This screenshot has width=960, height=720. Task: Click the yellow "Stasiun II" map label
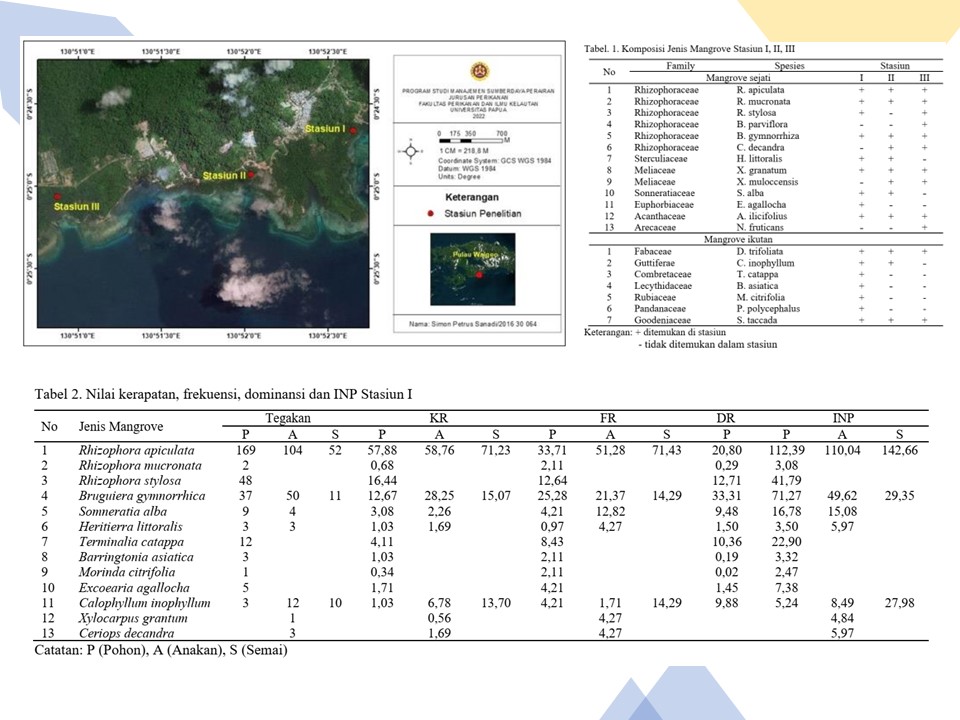pyautogui.click(x=224, y=176)
